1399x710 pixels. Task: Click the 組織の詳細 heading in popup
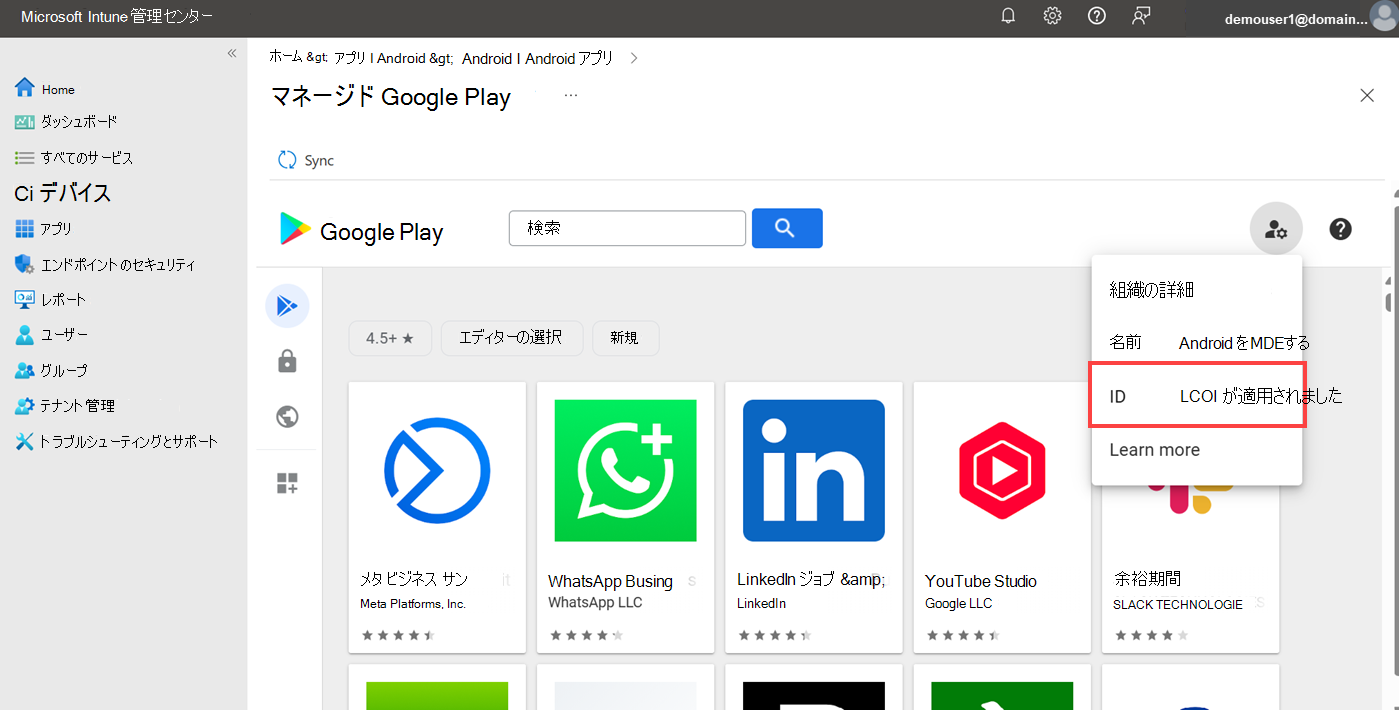tap(1151, 290)
